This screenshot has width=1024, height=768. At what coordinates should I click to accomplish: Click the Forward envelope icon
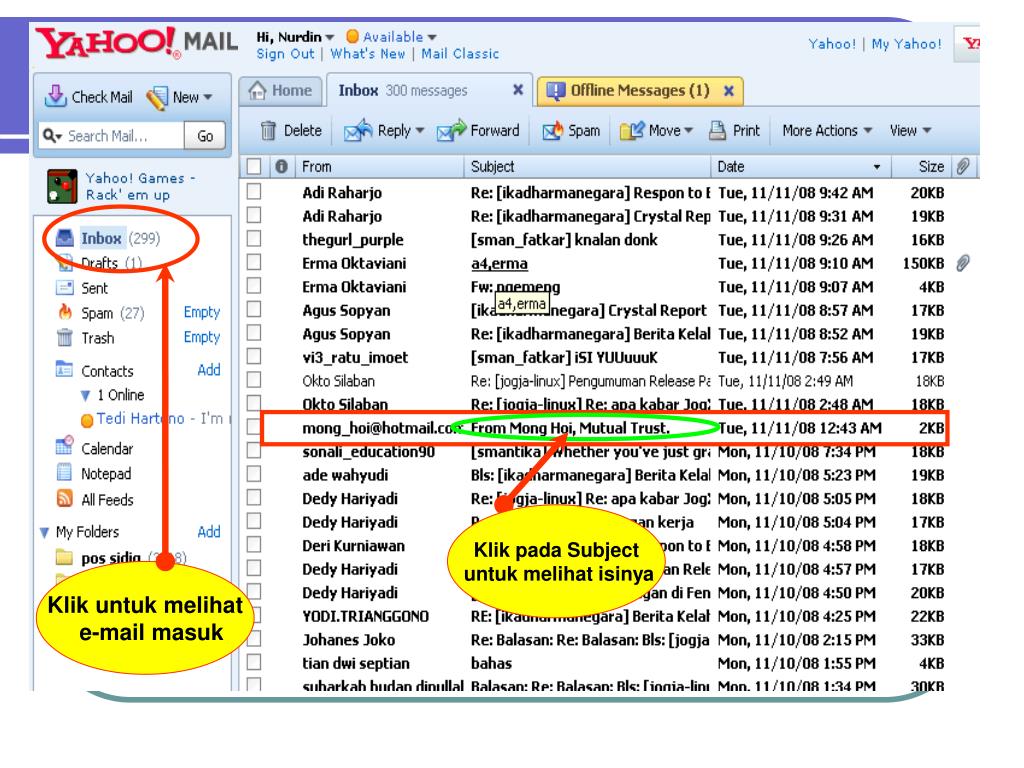point(451,131)
